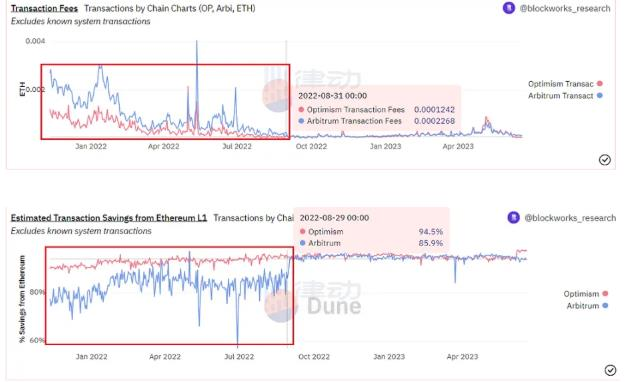The image size is (628, 382).
Task: Open Estimated Transaction Savings from Ethereum L1 link
Action: [x=109, y=218]
